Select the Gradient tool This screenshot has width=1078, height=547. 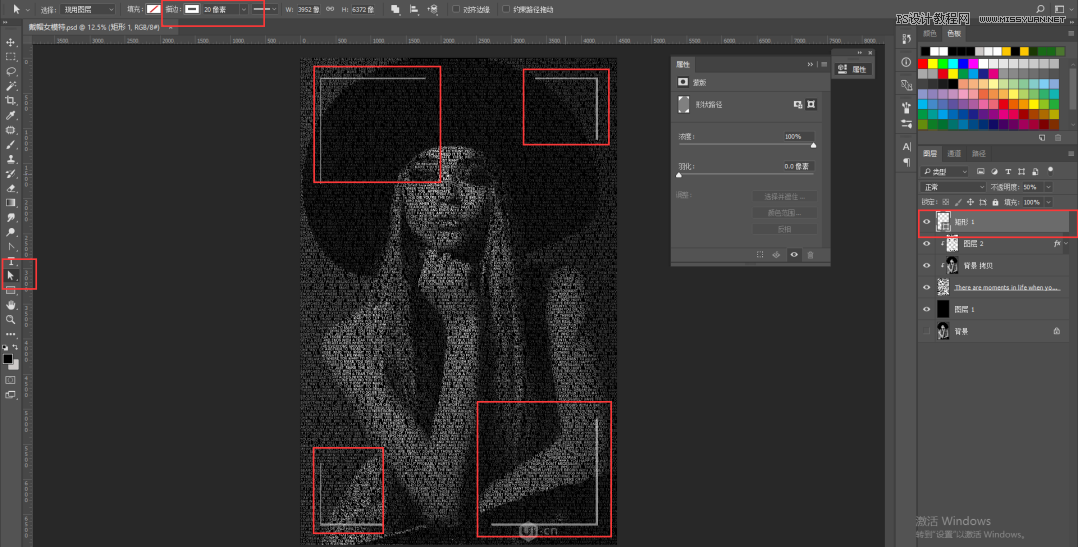[10, 203]
